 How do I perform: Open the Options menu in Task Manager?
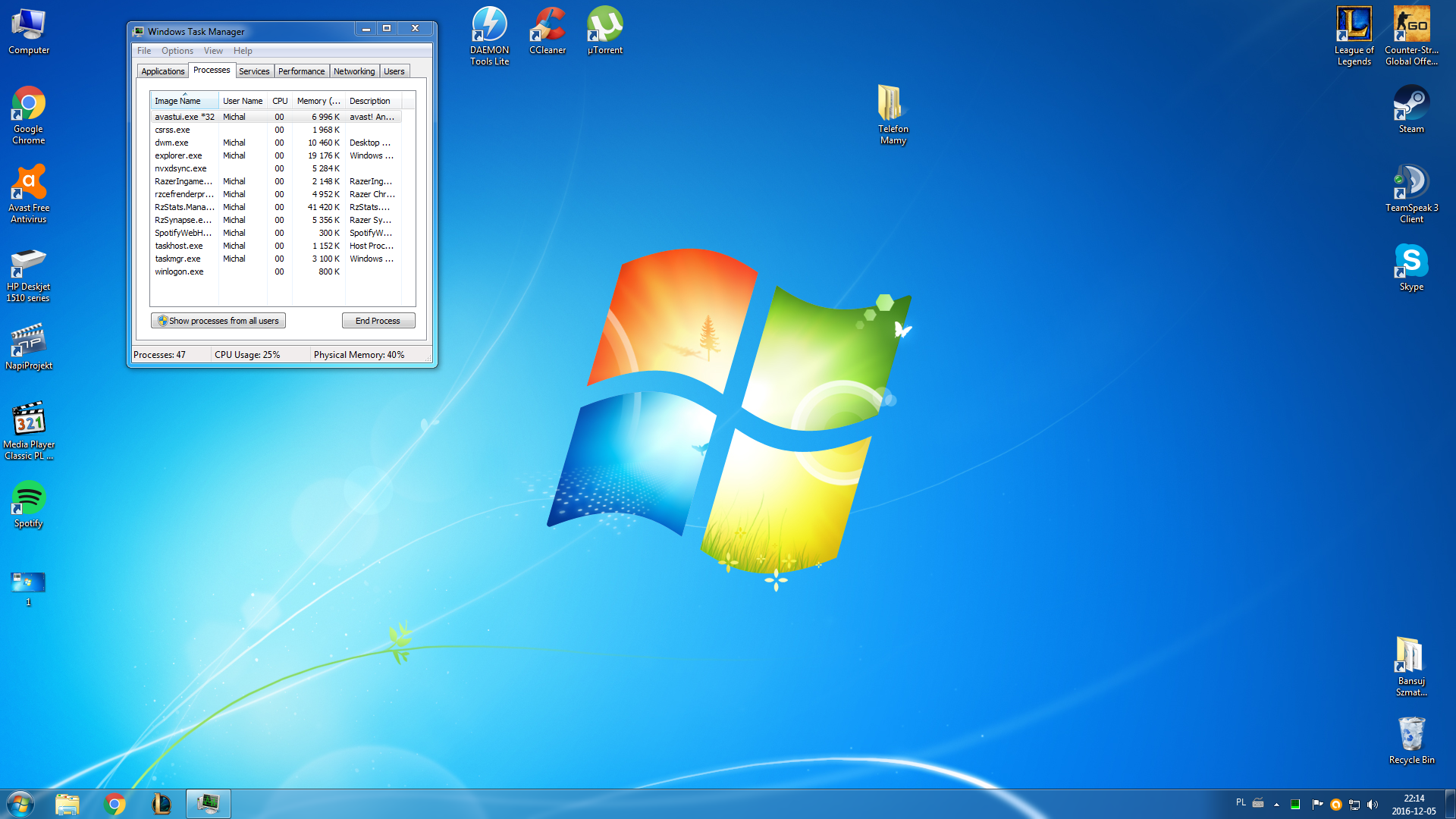coord(177,51)
